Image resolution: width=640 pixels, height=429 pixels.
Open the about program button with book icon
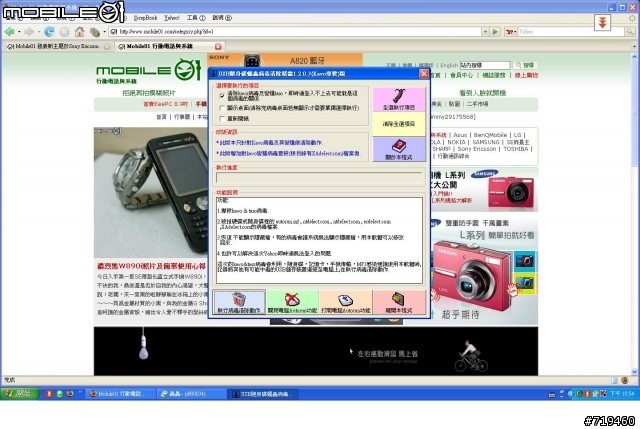point(399,149)
